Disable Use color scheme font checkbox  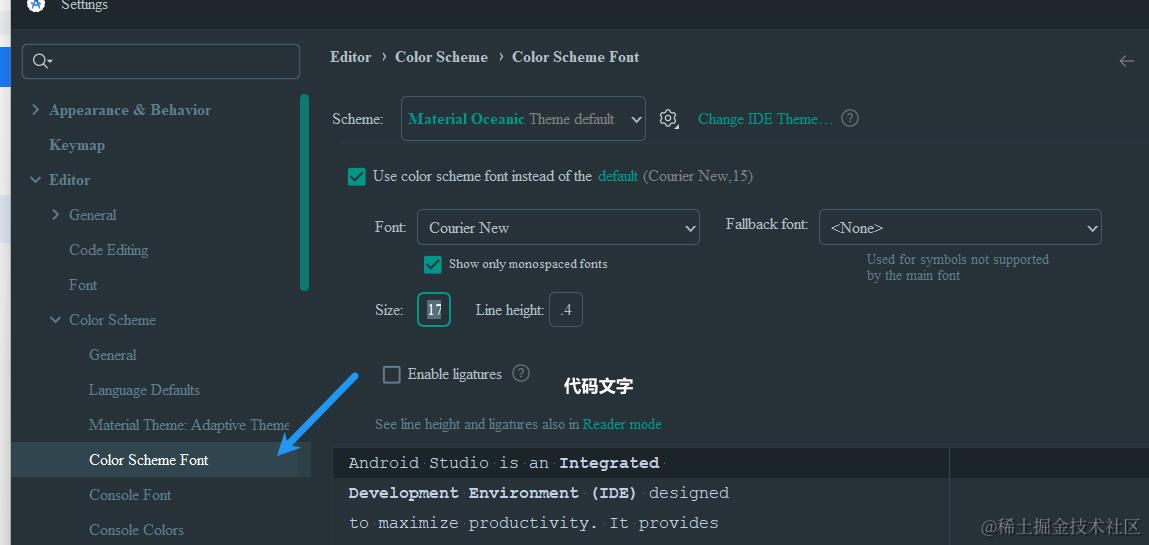(x=357, y=177)
